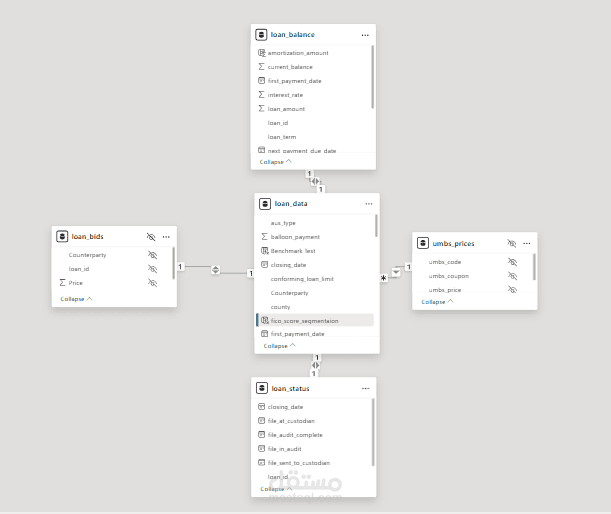
Task: Click the loan_status table header icon
Action: point(262,388)
